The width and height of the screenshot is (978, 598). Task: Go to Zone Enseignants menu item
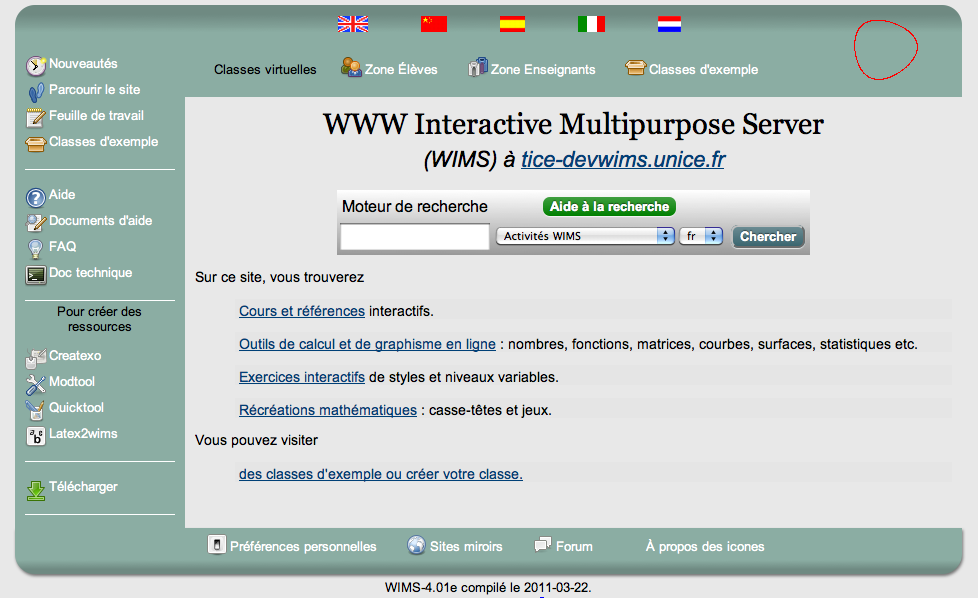[531, 69]
